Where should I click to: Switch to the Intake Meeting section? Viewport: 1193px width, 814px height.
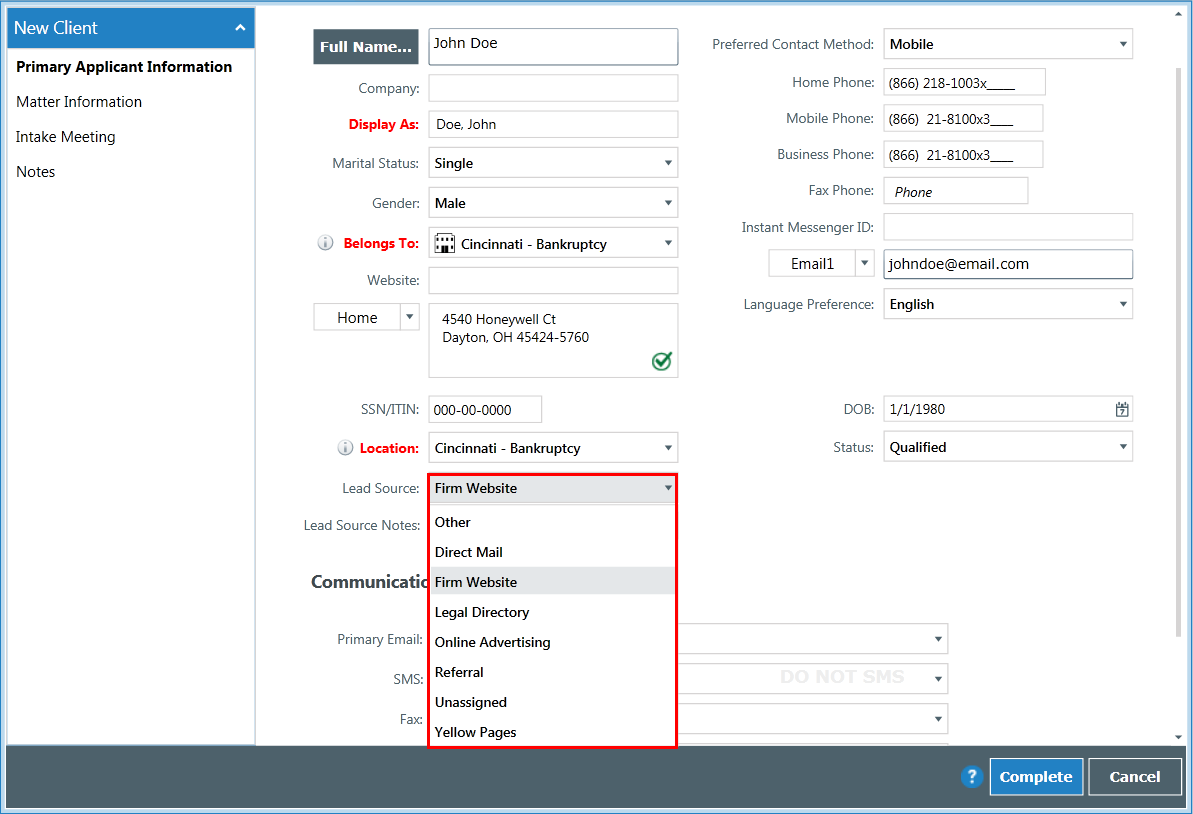[x=65, y=136]
